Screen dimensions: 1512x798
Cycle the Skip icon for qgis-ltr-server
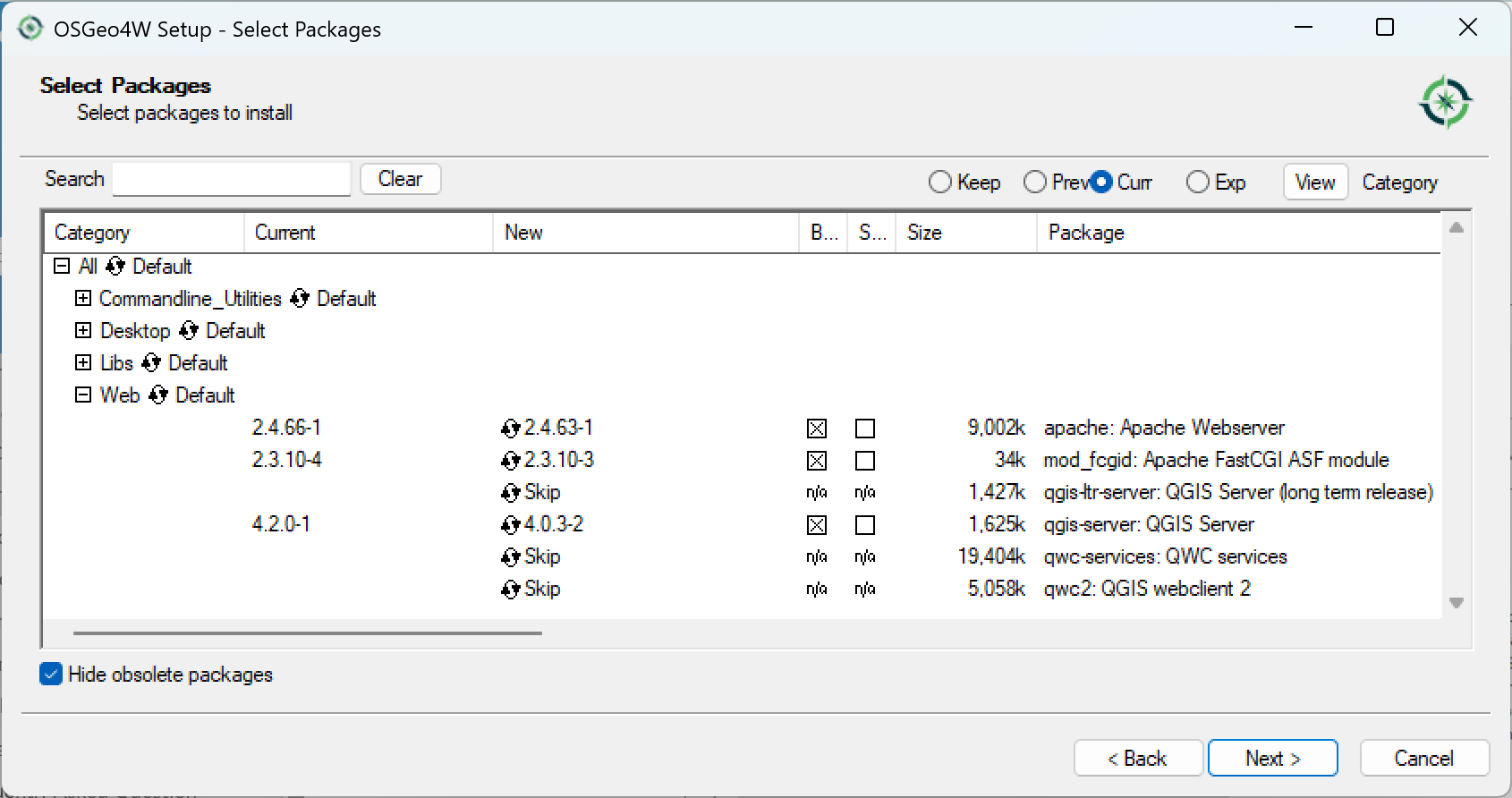(511, 493)
